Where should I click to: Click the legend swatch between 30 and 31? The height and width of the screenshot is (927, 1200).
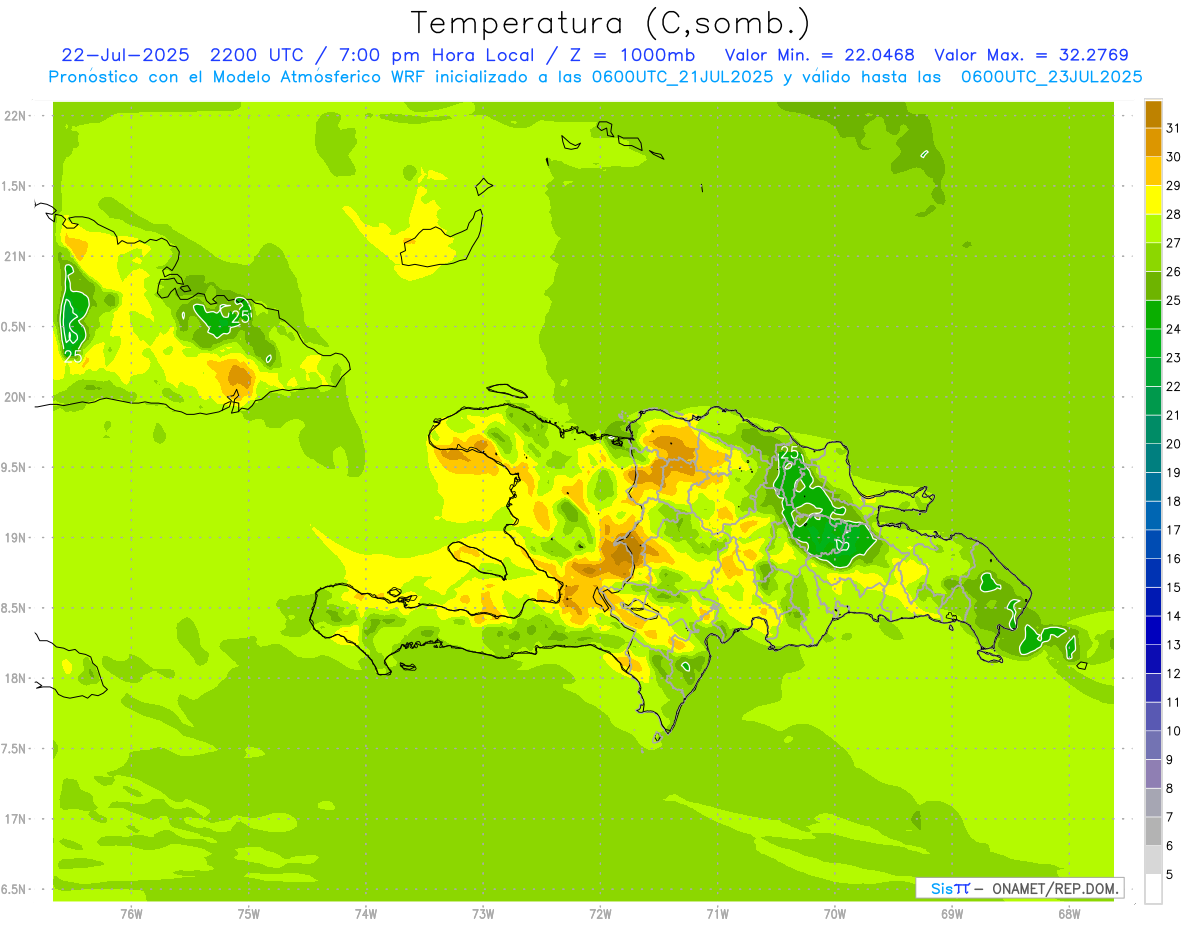1153,142
